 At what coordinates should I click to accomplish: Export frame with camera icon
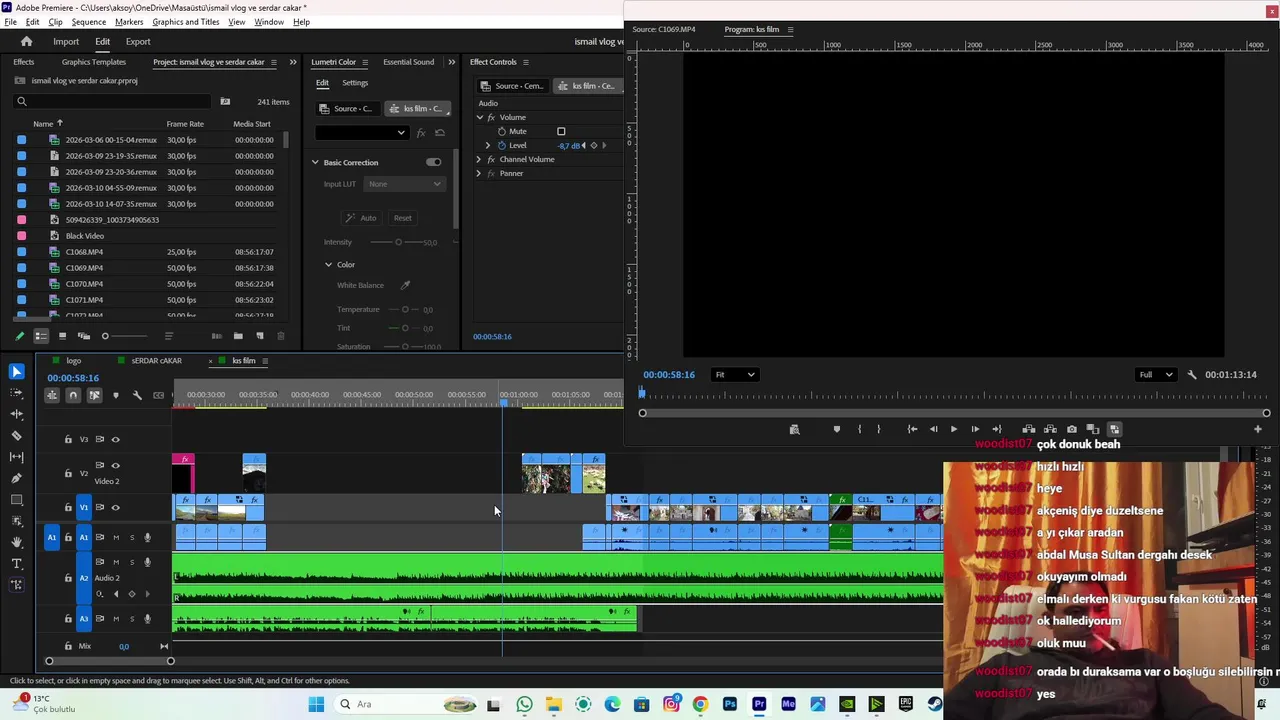(1072, 429)
